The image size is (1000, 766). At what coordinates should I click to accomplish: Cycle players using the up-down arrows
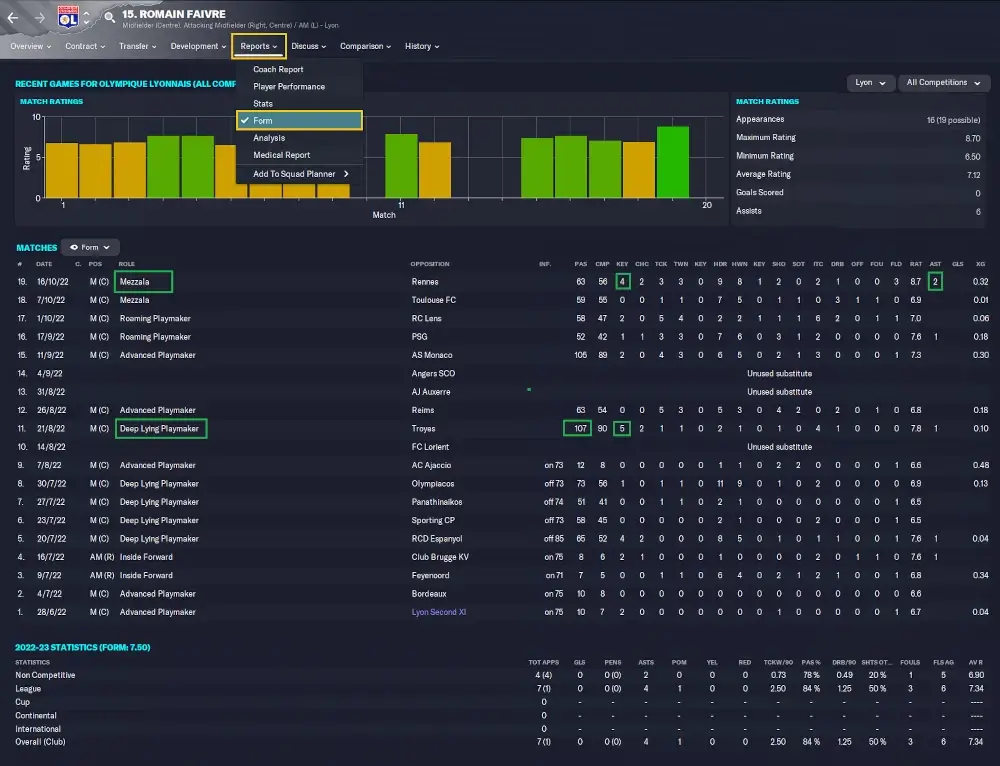tap(87, 17)
